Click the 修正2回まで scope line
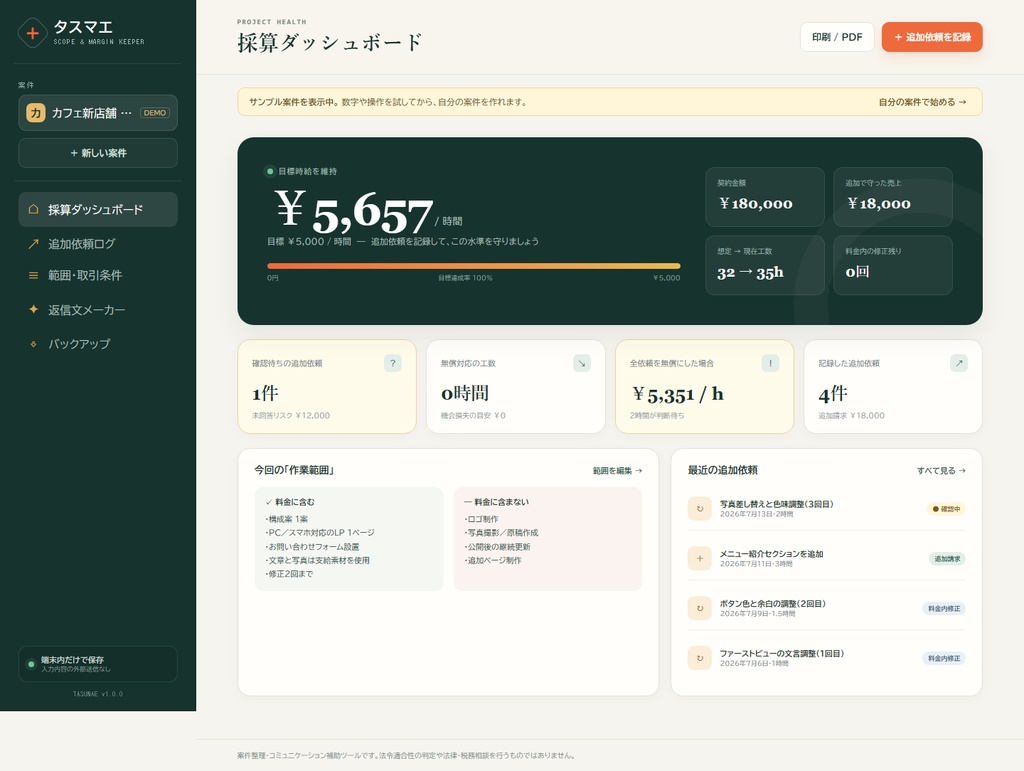Screen dimensions: 1024x771 289,574
